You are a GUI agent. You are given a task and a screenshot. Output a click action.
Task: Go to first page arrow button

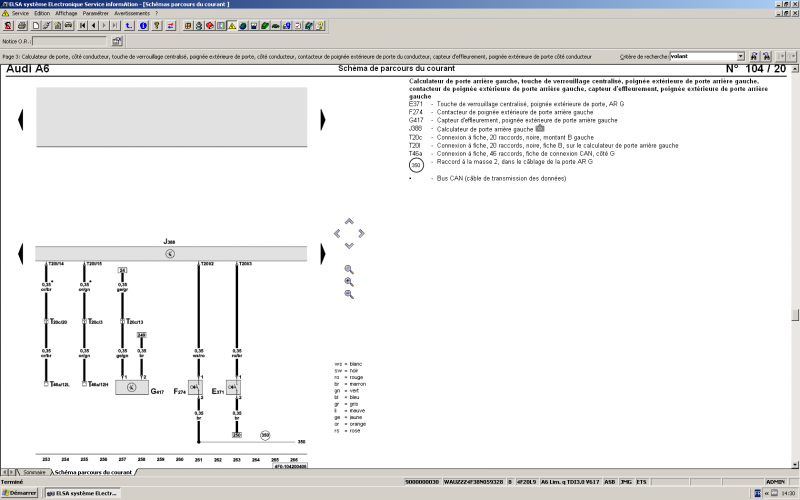pyautogui.click(x=83, y=26)
